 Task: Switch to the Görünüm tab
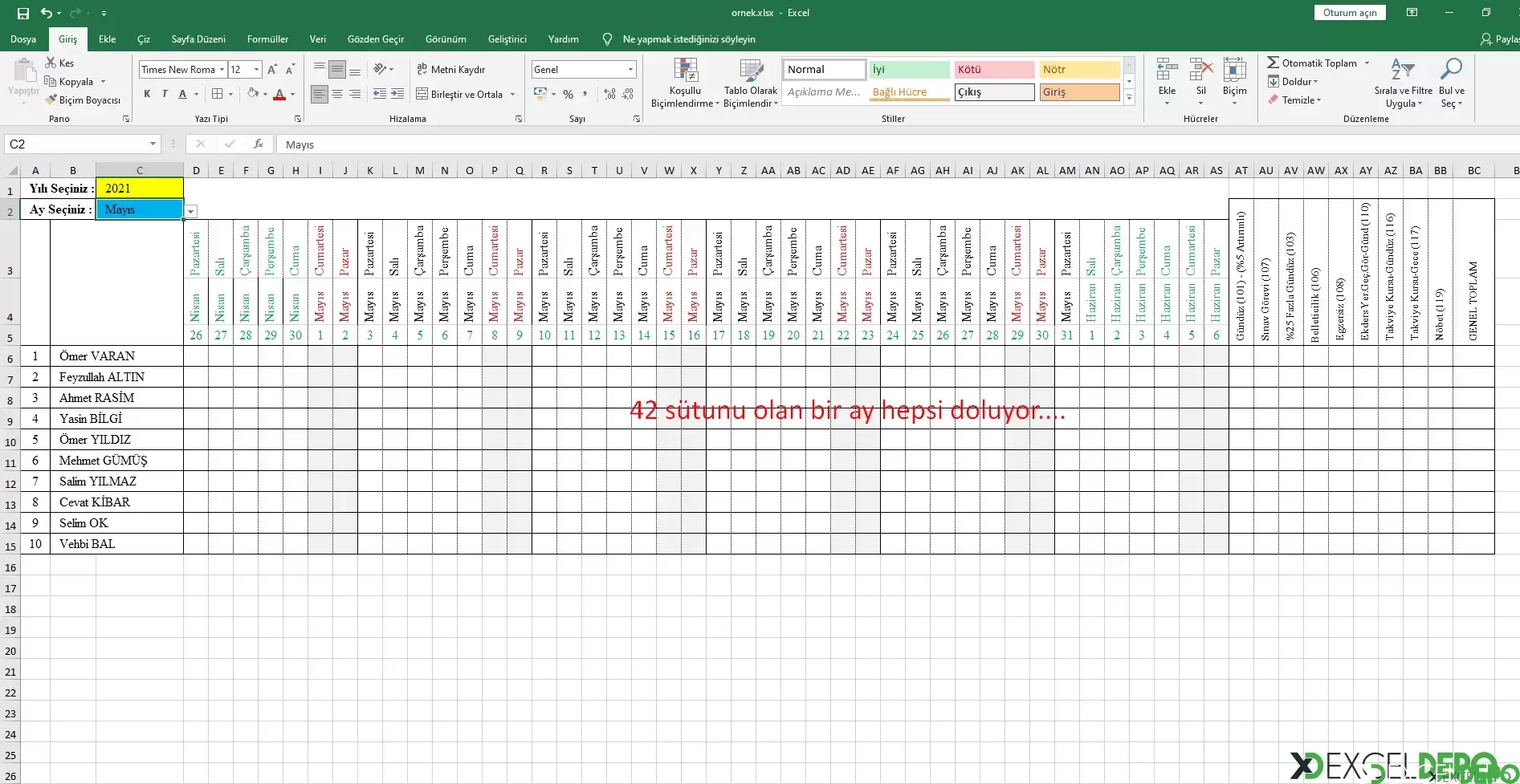pyautogui.click(x=446, y=39)
